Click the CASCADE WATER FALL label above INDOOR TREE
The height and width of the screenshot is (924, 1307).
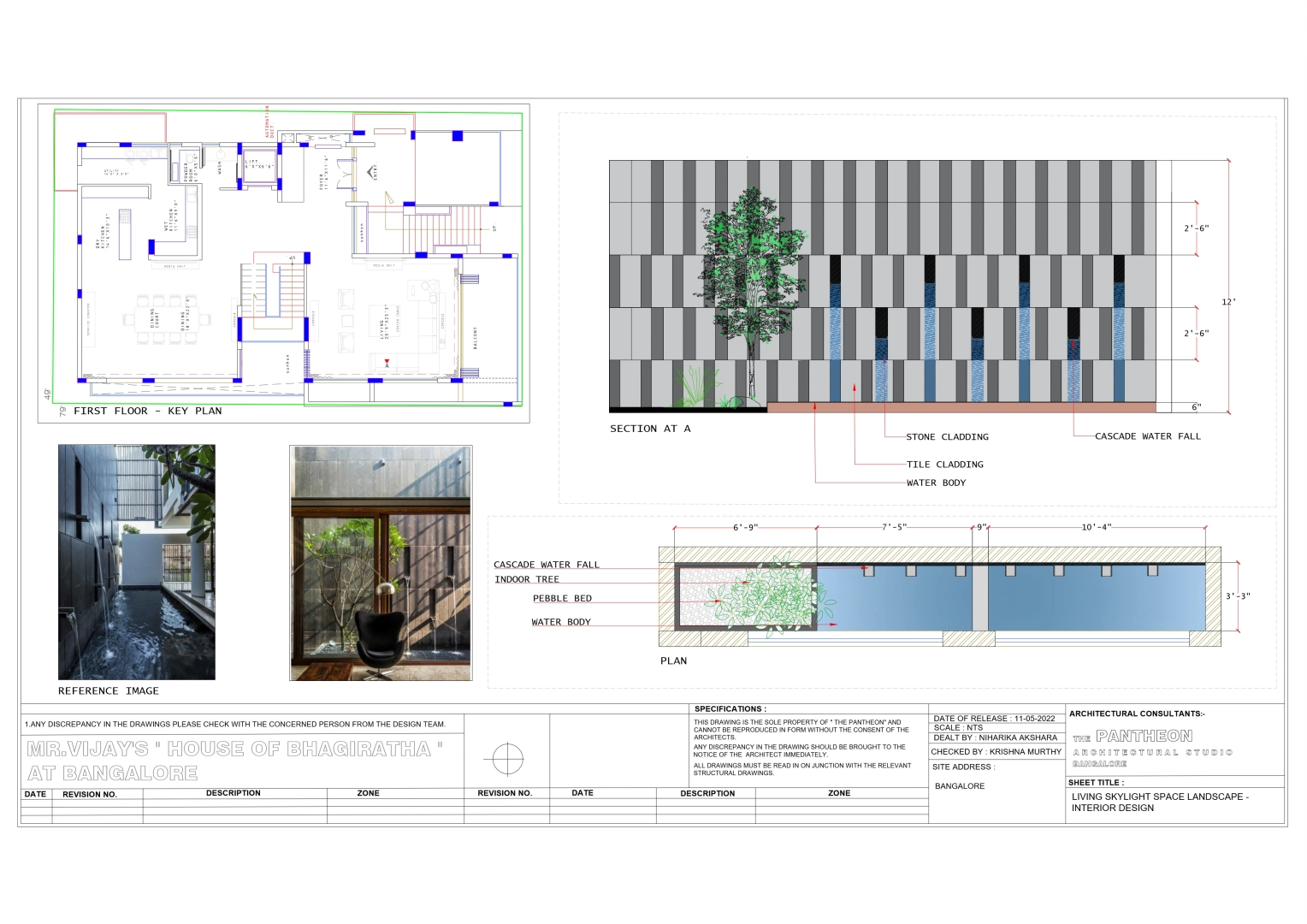click(547, 565)
